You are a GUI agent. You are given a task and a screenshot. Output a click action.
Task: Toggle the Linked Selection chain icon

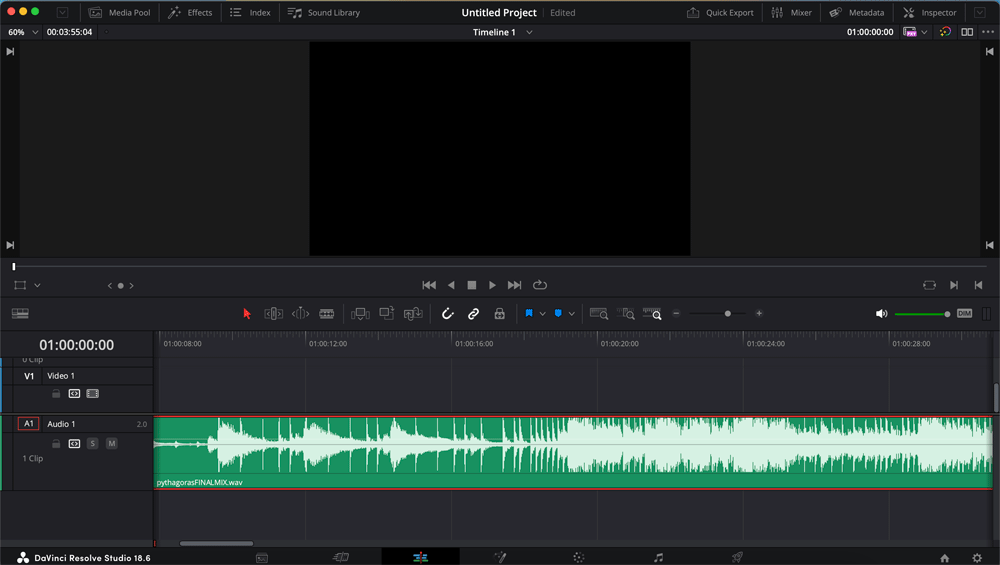(x=474, y=314)
